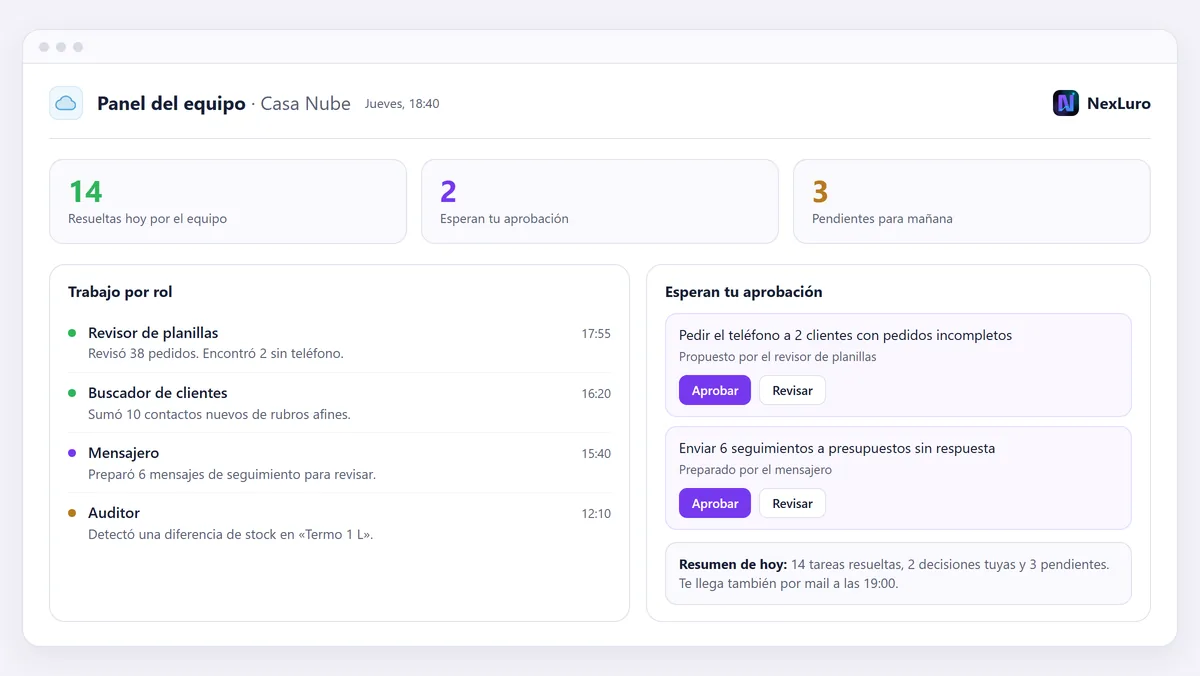1200x676 pixels.
Task: Review the follow-ups prepared by the mensajero
Action: coord(792,503)
